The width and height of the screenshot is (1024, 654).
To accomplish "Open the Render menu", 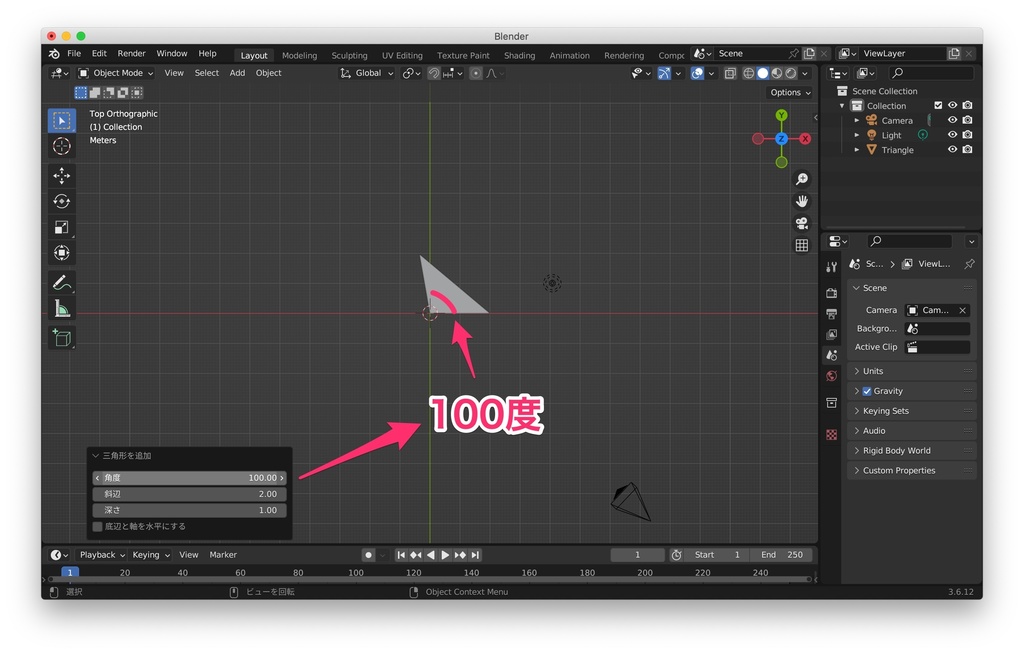I will coord(129,53).
